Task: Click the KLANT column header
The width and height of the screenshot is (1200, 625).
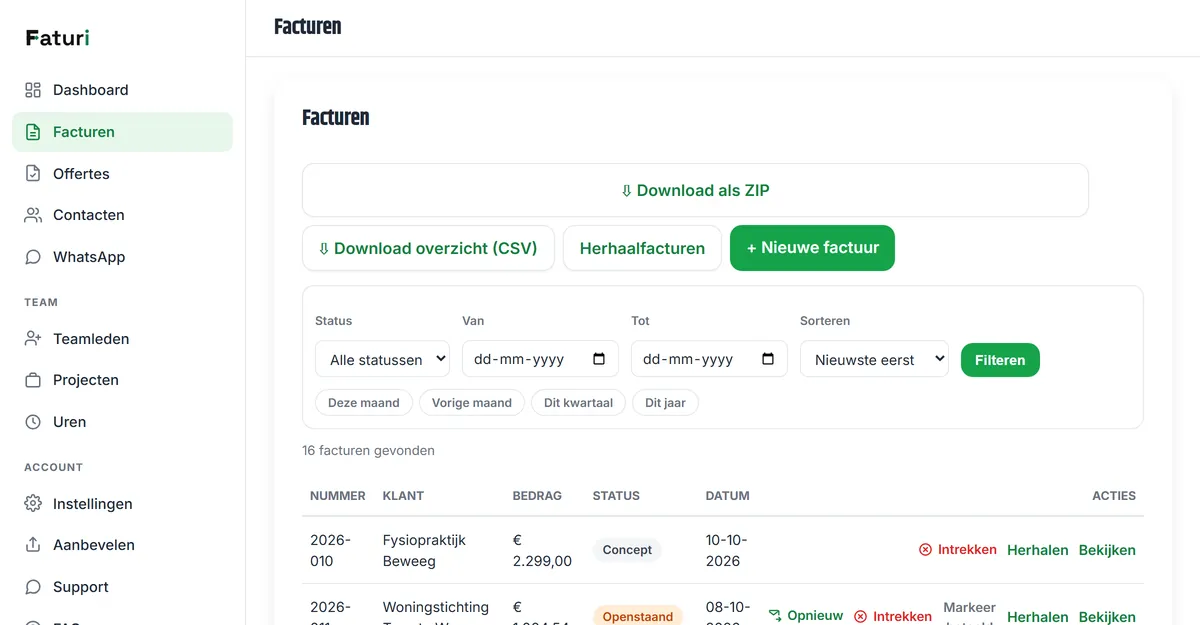Action: (403, 496)
